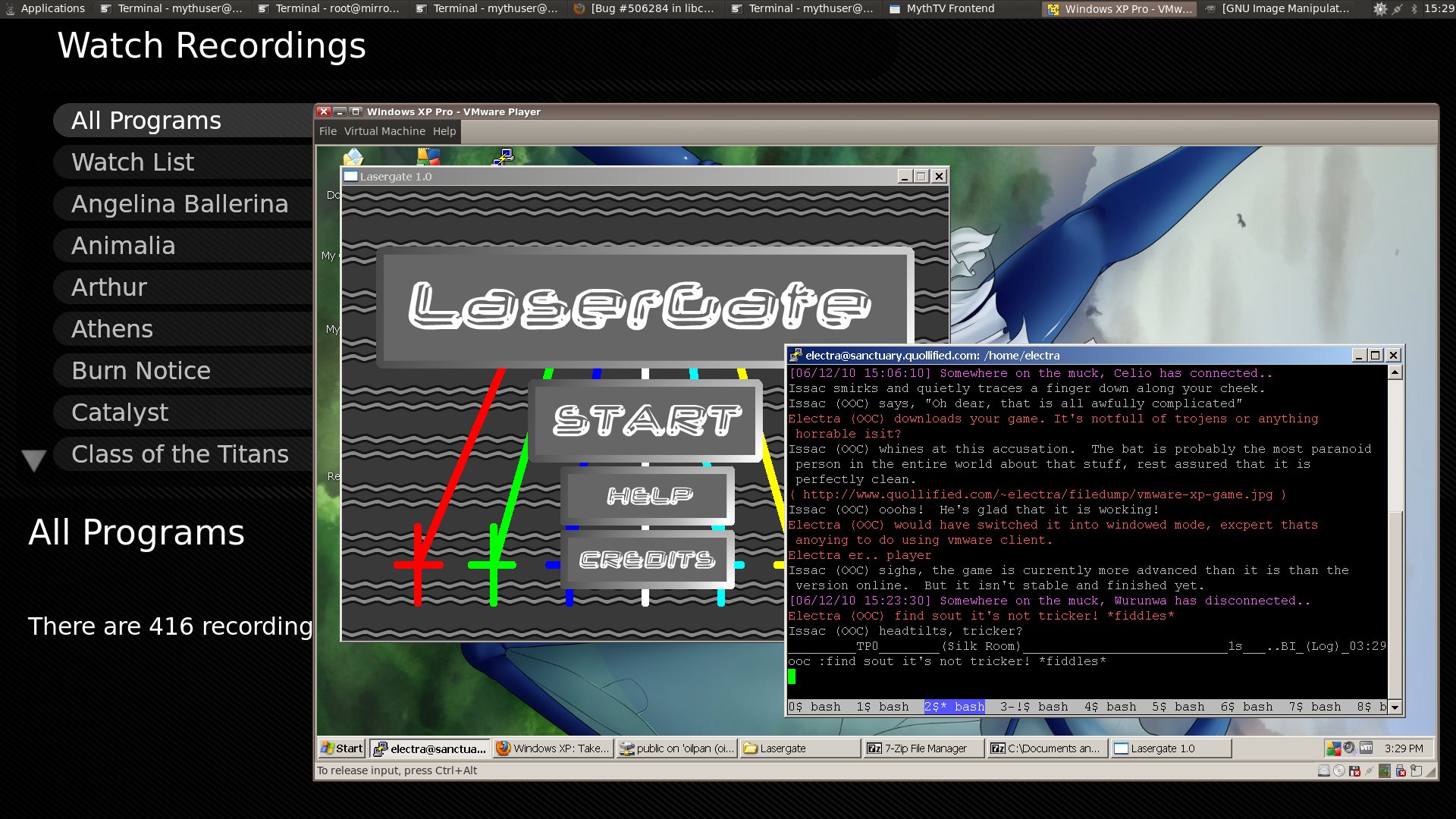This screenshot has height=819, width=1456.
Task: Open the VMware Player File menu
Action: coord(328,131)
